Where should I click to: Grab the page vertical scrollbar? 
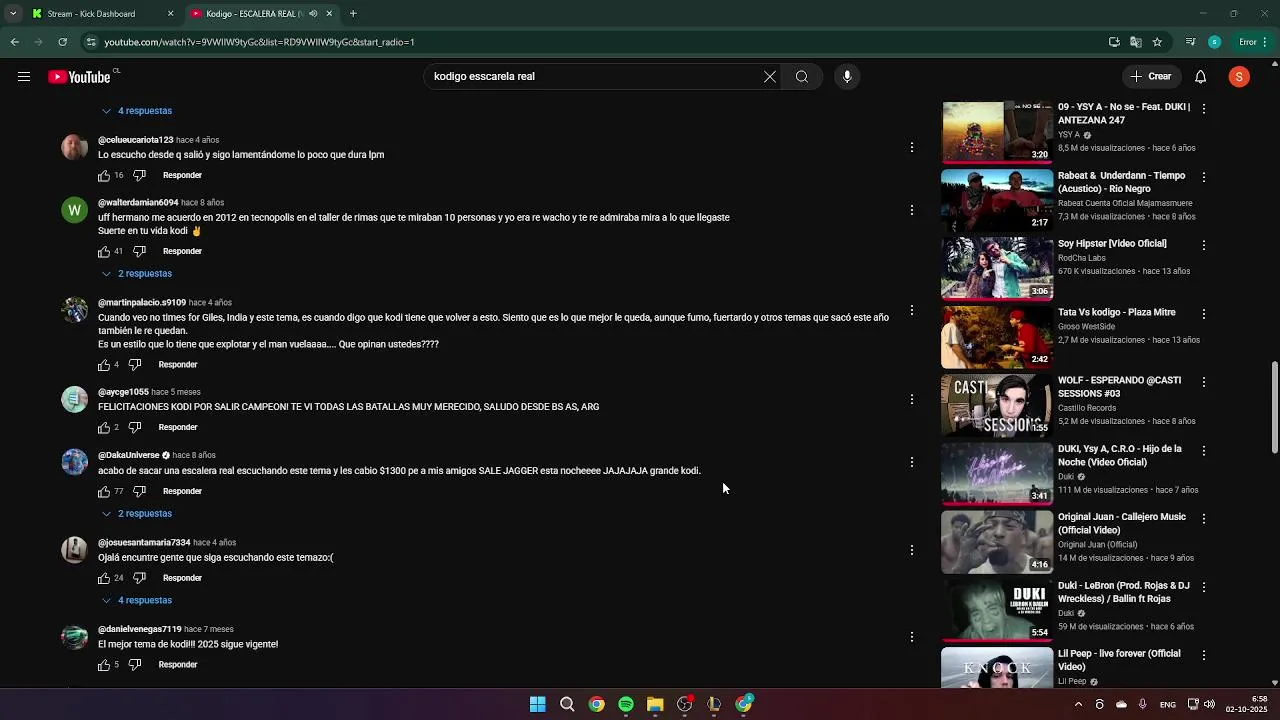(x=1274, y=407)
